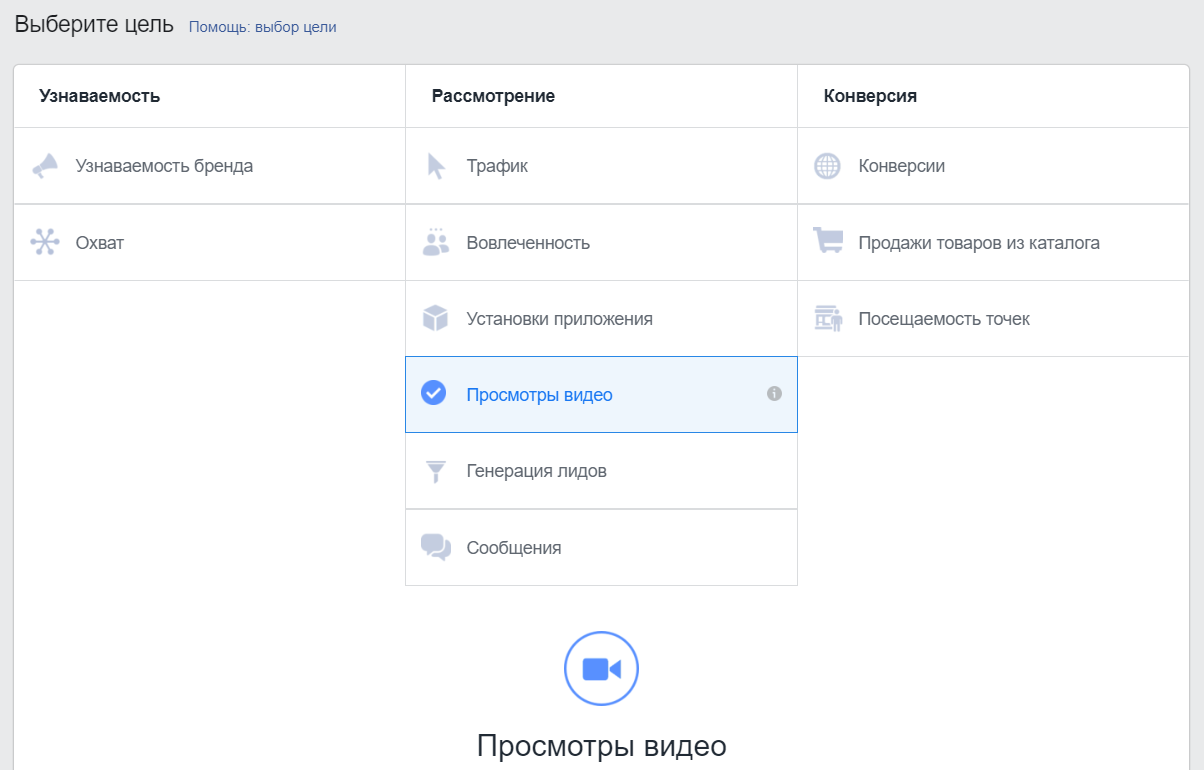Click the globe icon for Conversions
Image resolution: width=1204 pixels, height=770 pixels.
(x=827, y=166)
